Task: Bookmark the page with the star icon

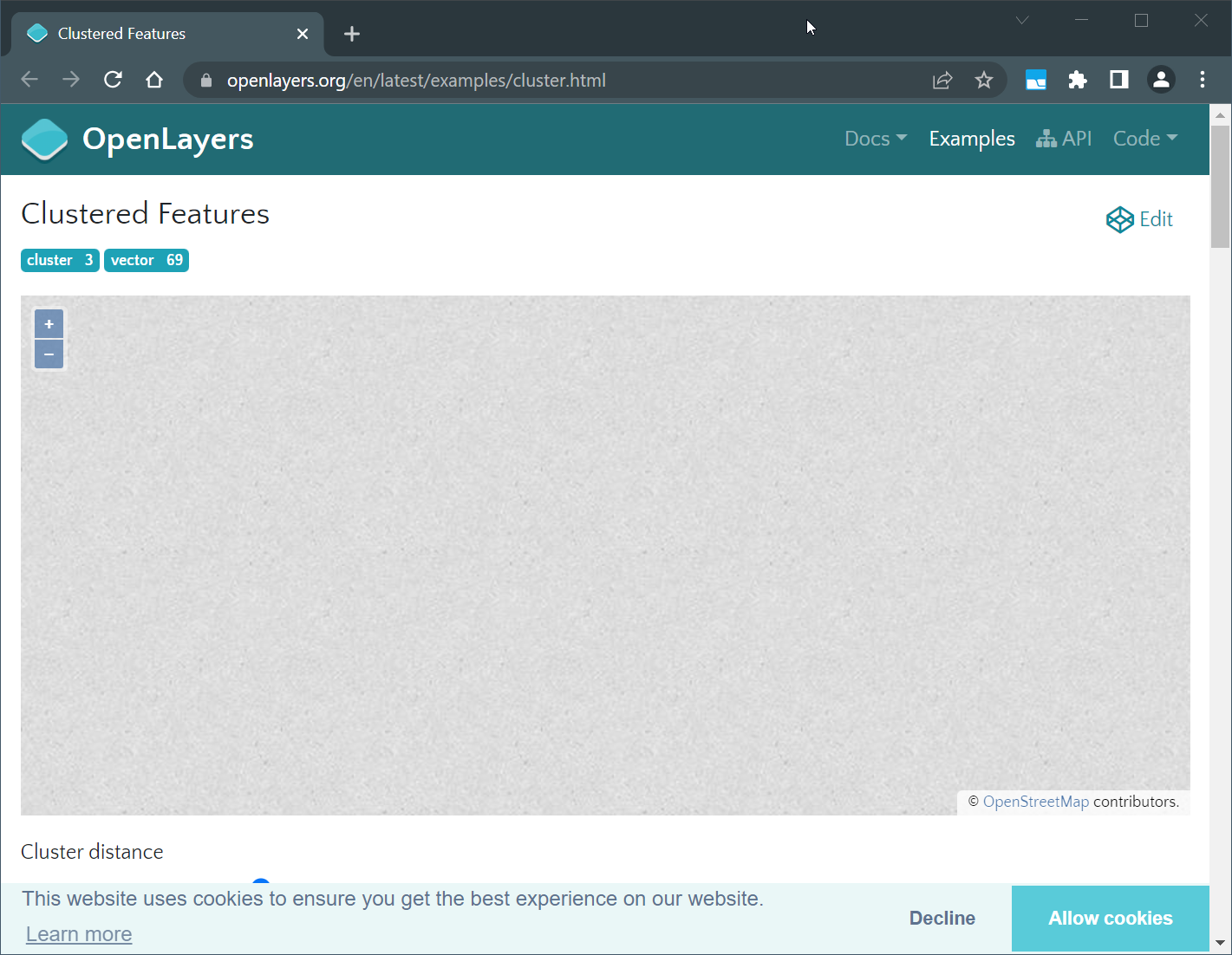Action: pos(984,80)
